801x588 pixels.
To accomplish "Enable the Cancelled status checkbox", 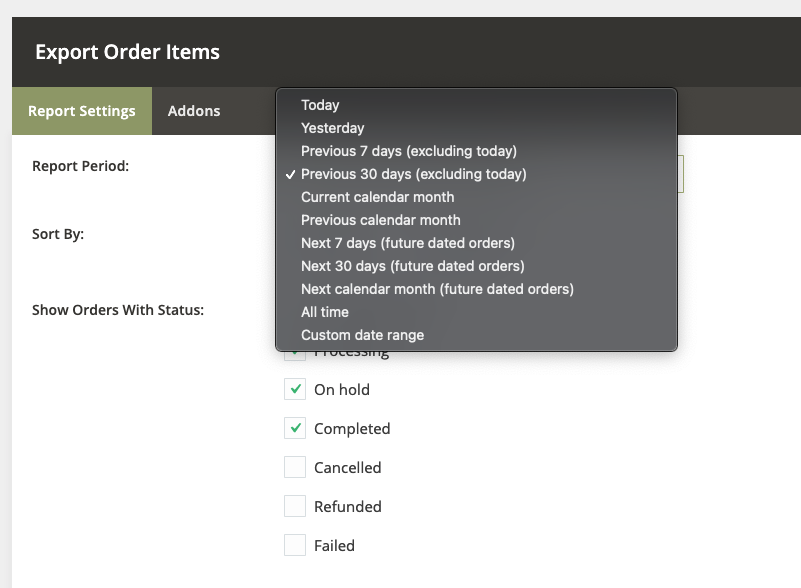I will [295, 467].
